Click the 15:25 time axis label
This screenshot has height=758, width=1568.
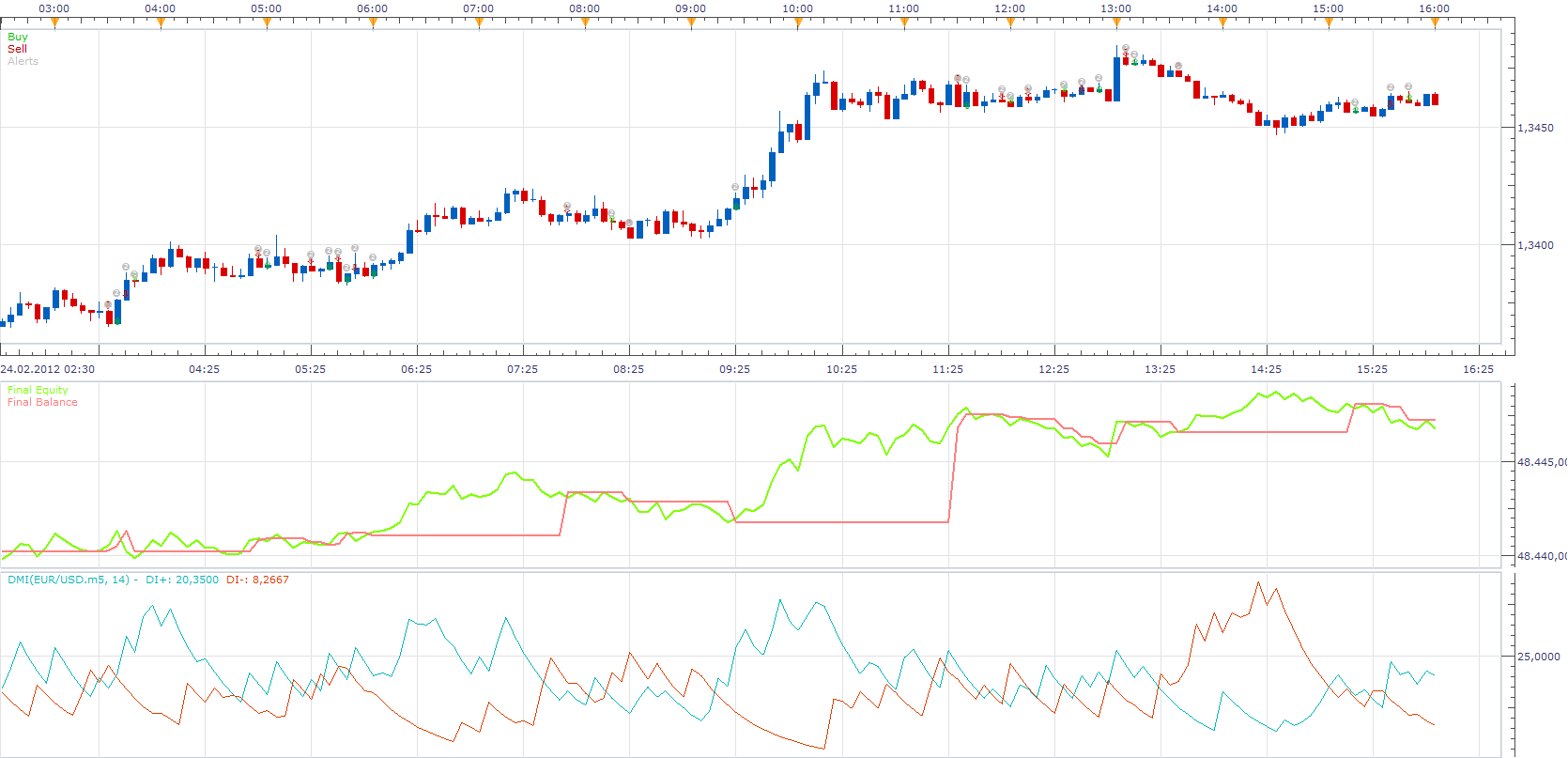tap(1373, 369)
